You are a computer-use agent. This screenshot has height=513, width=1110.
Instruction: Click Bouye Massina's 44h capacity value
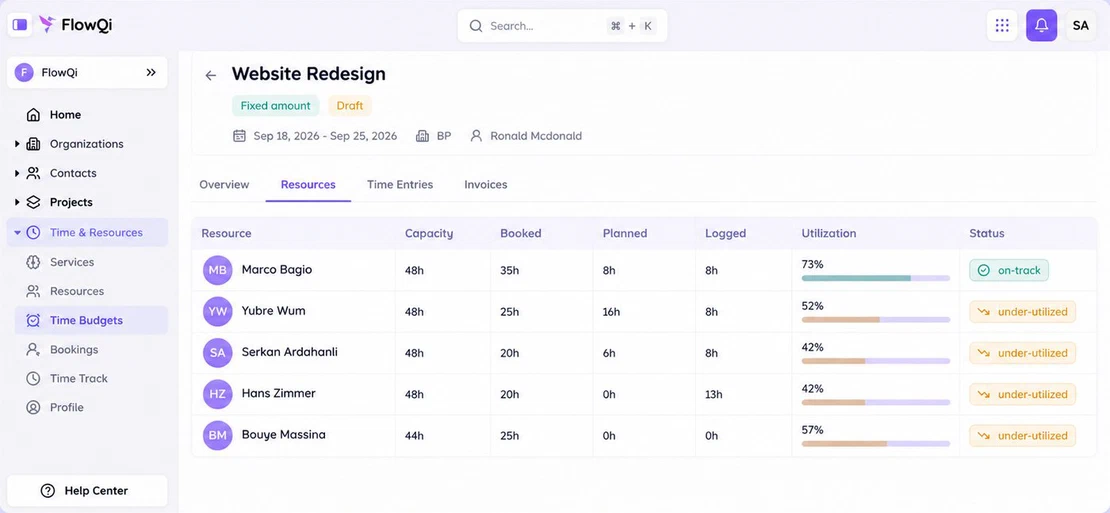(414, 436)
